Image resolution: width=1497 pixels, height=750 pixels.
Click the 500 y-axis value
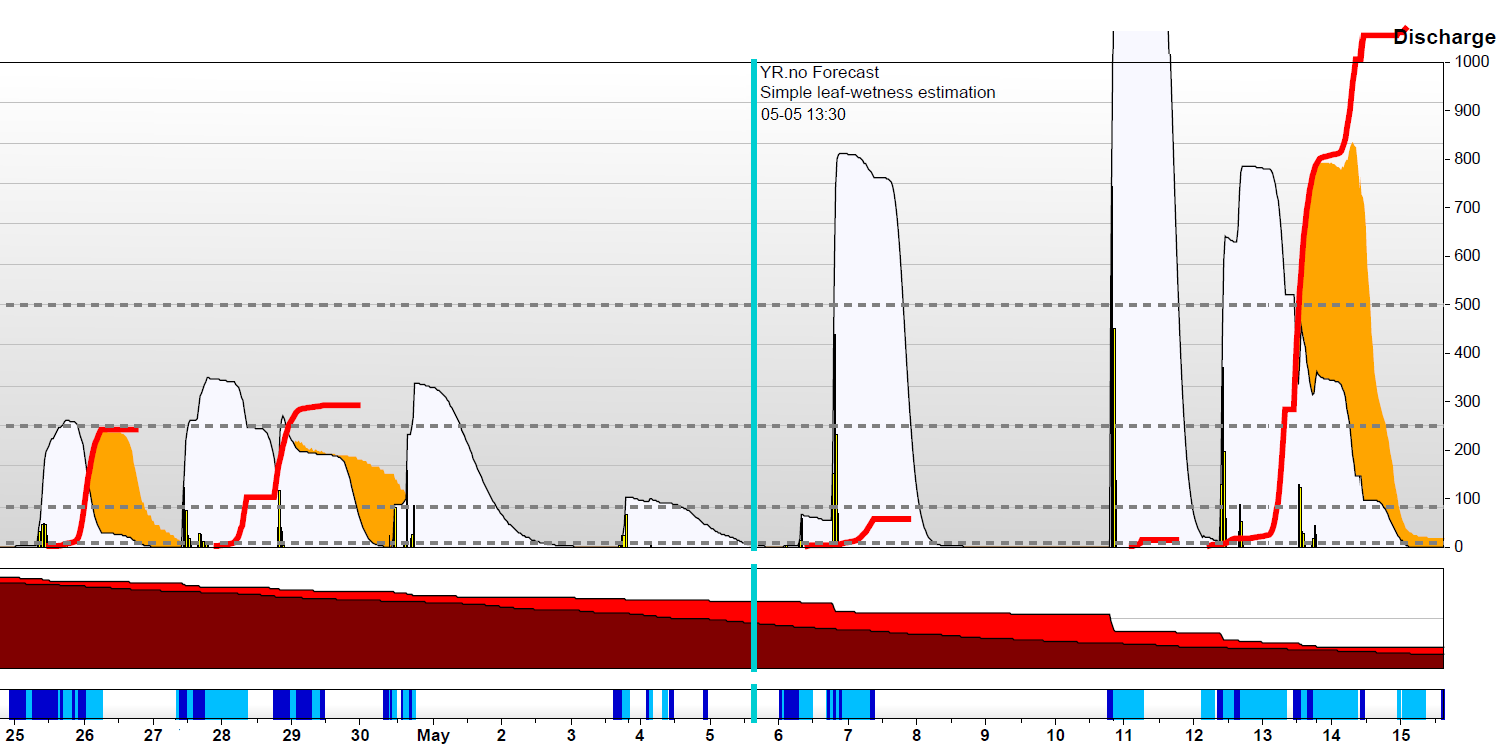1468,305
